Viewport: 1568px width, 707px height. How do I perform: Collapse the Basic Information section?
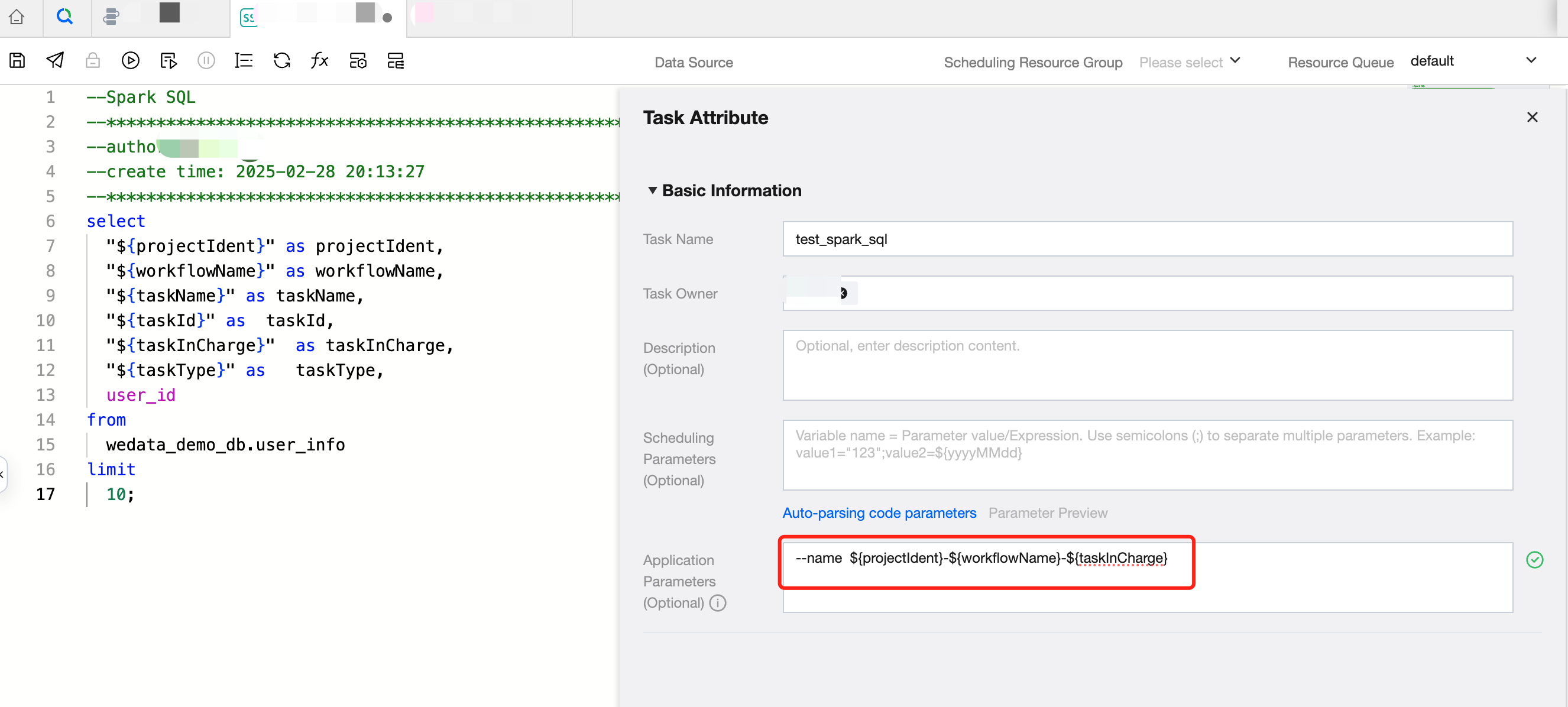point(653,190)
